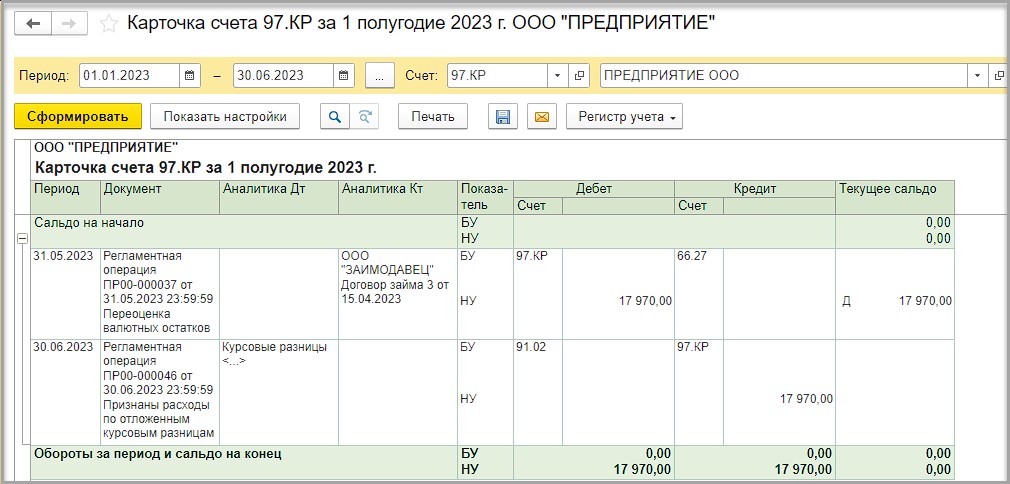Open the organization ПРЕДПРИЯТИЕ ООО dropdown
The height and width of the screenshot is (484, 1010).
pos(977,75)
